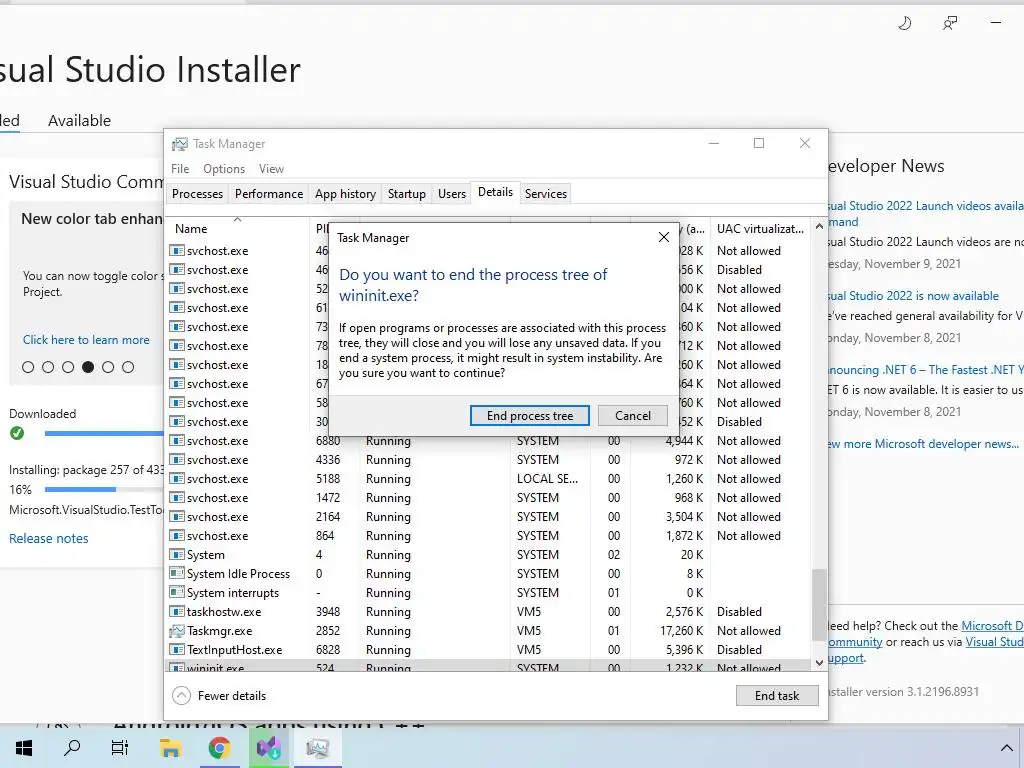Click Running status of Taskmgr.exe
Image resolution: width=1024 pixels, height=768 pixels.
pos(388,631)
